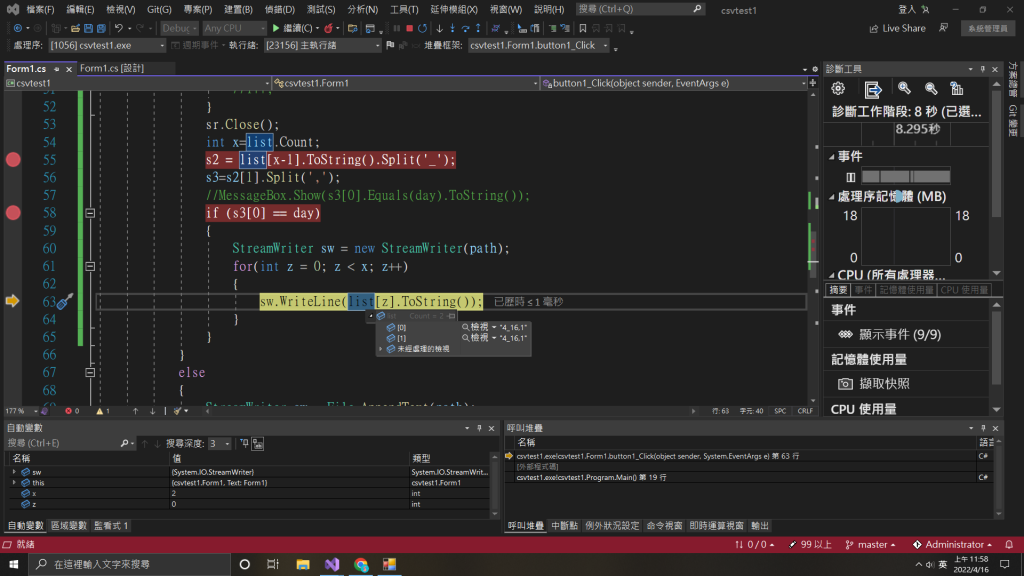1024x576 pixels.
Task: Click the diagnostic tools output selection icon
Action: click(872, 89)
